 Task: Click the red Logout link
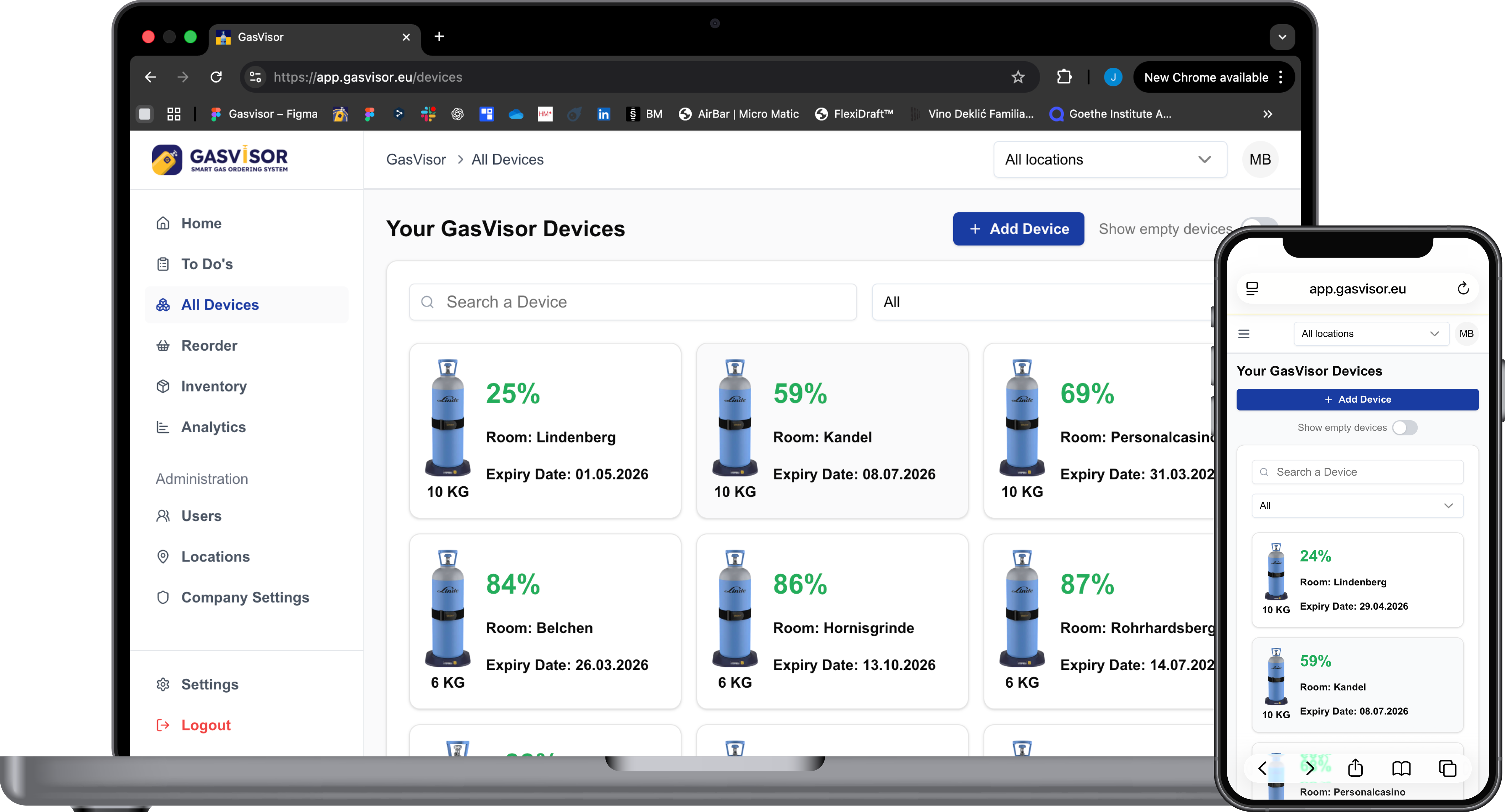pyautogui.click(x=205, y=725)
